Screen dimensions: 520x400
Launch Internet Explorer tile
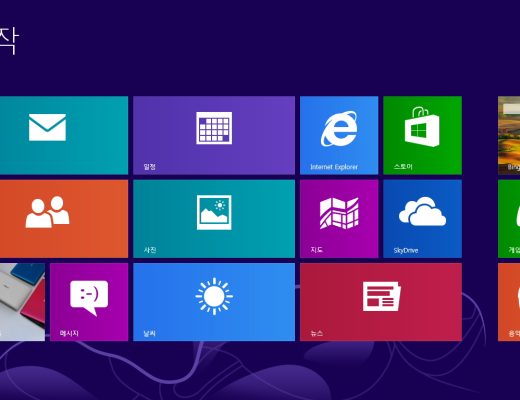point(339,135)
